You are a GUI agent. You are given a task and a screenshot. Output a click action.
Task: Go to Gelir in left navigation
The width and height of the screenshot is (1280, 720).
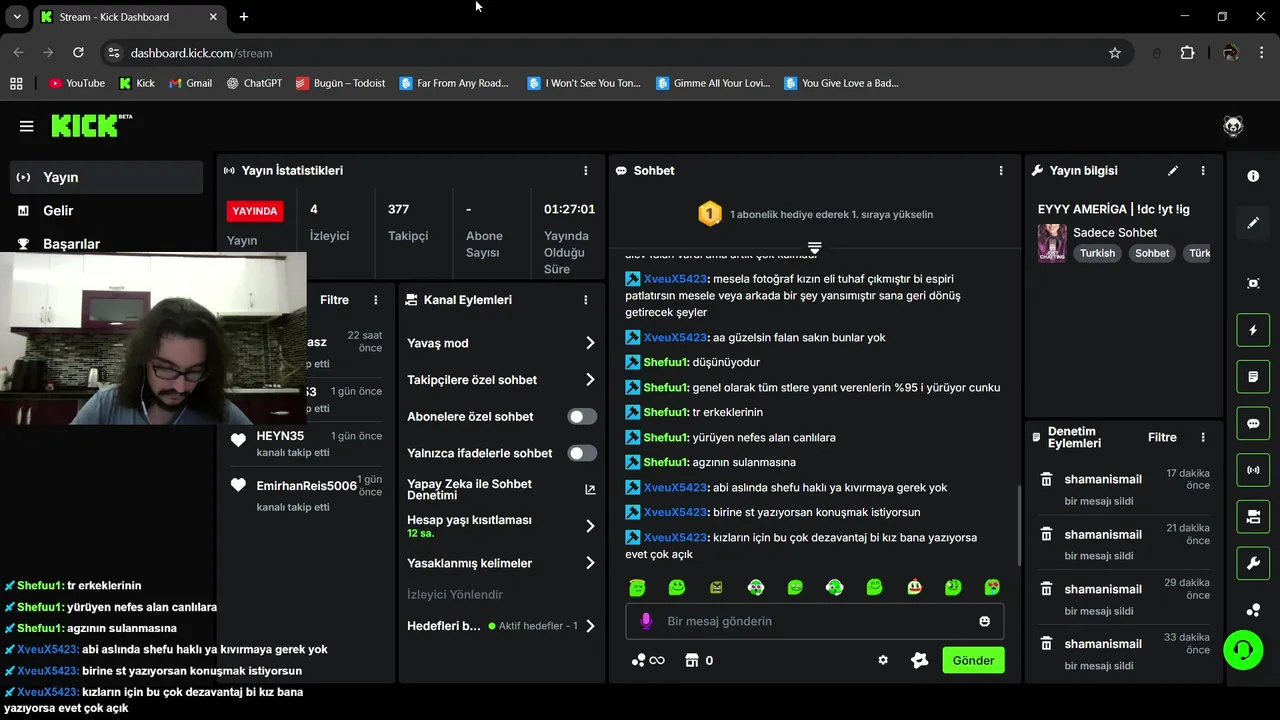pos(106,210)
